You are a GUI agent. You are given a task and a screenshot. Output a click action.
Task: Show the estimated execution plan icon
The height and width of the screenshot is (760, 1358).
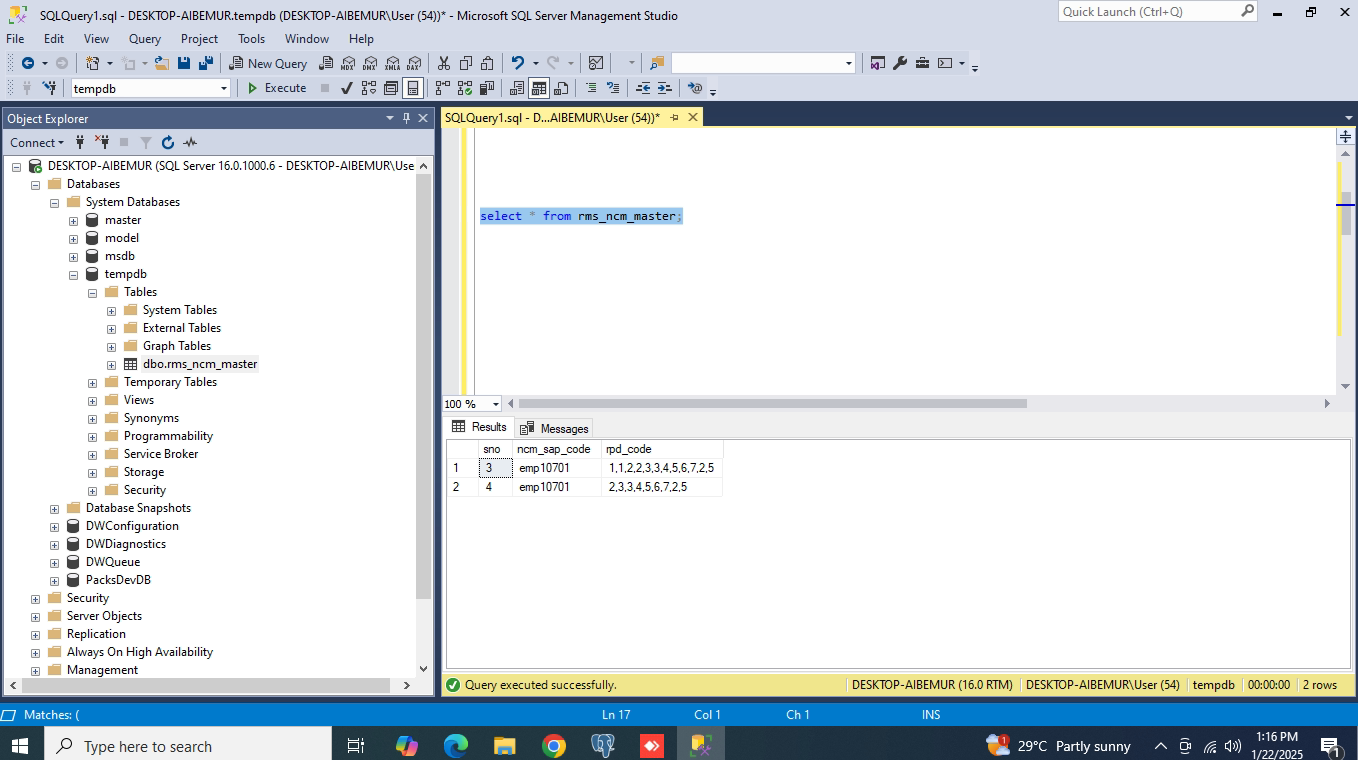(369, 88)
